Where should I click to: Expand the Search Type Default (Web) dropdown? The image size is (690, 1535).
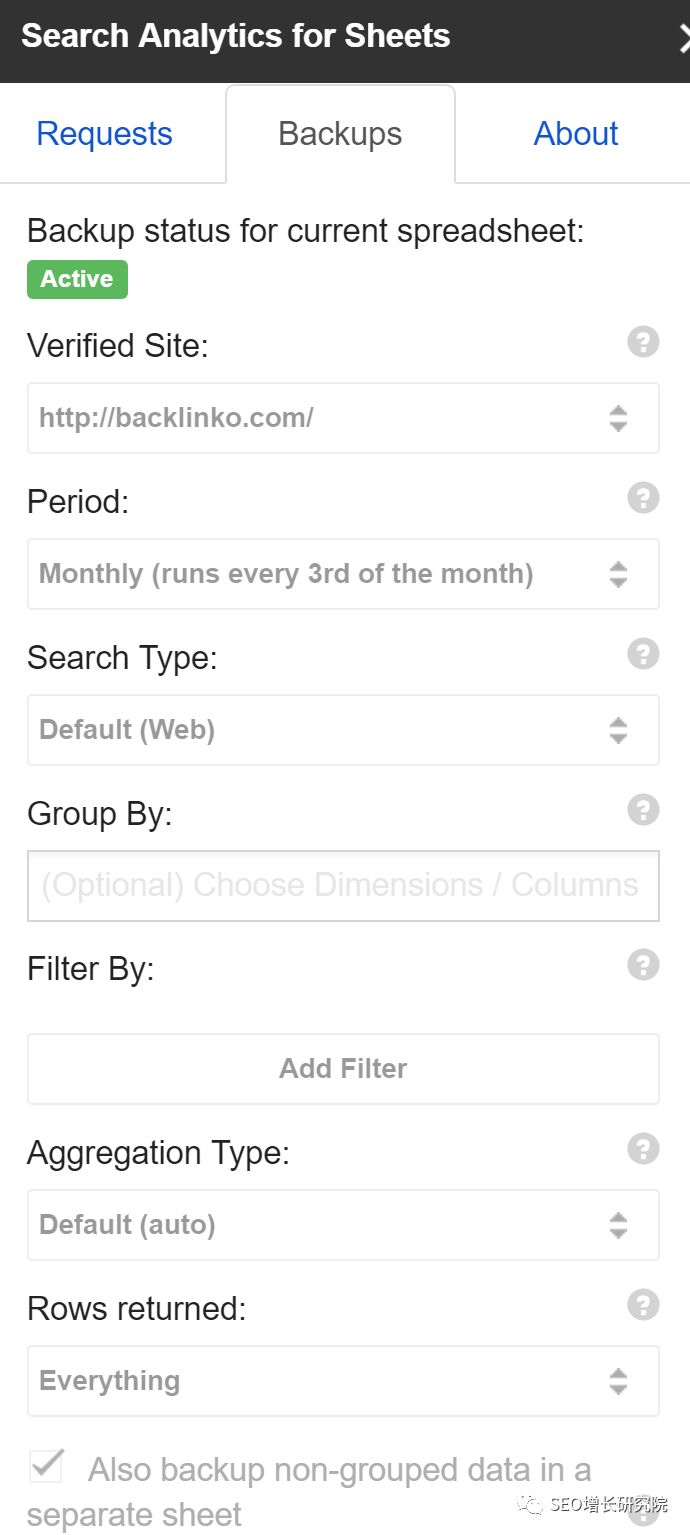click(343, 730)
